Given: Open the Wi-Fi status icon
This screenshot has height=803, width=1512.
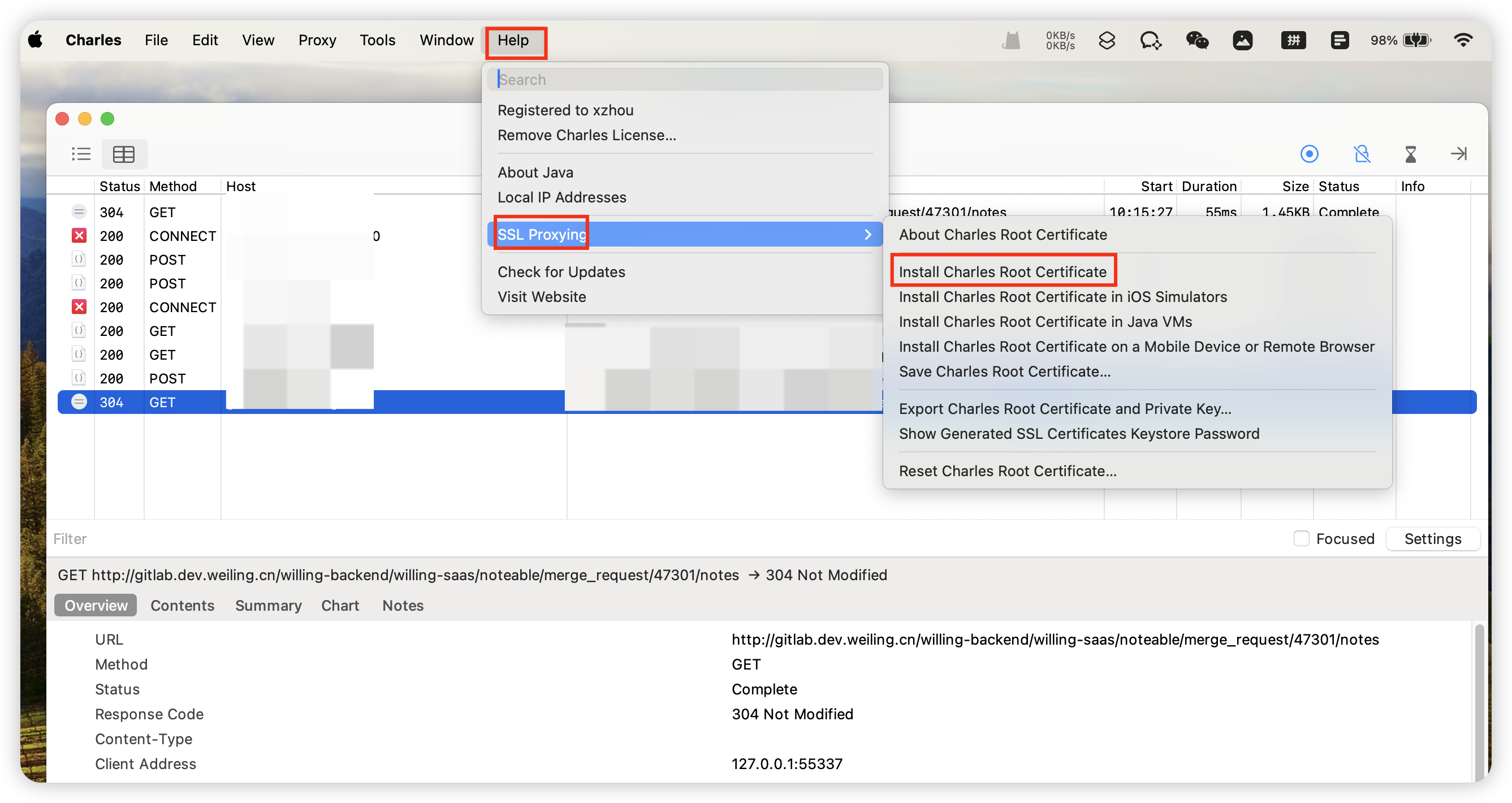Looking at the screenshot, I should click(1463, 40).
